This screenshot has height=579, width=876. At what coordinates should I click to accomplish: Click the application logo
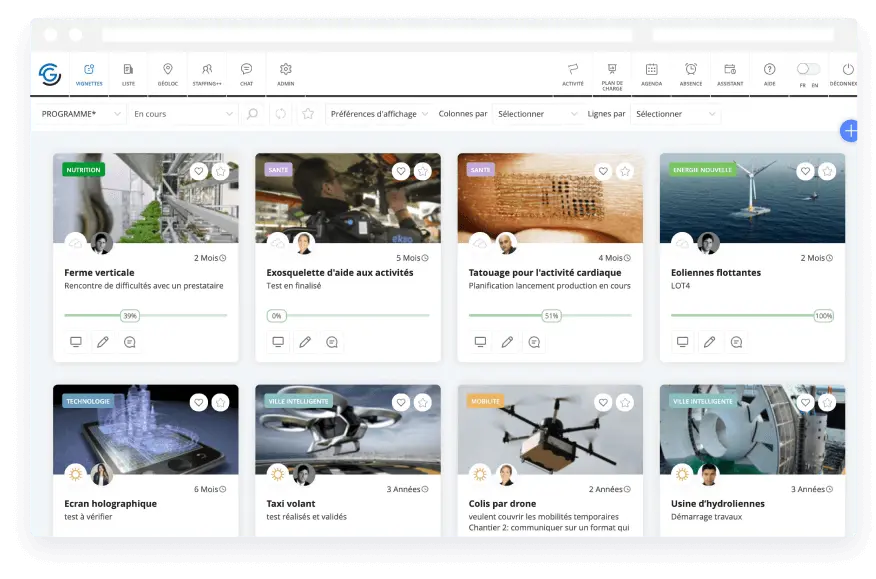tap(50, 74)
